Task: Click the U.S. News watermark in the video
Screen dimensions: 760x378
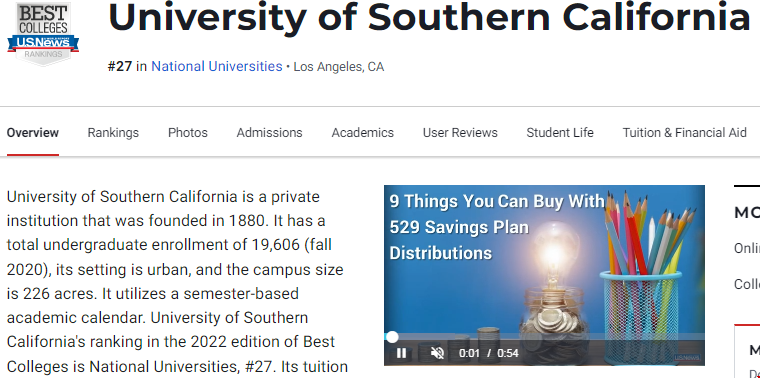Action: tap(687, 358)
